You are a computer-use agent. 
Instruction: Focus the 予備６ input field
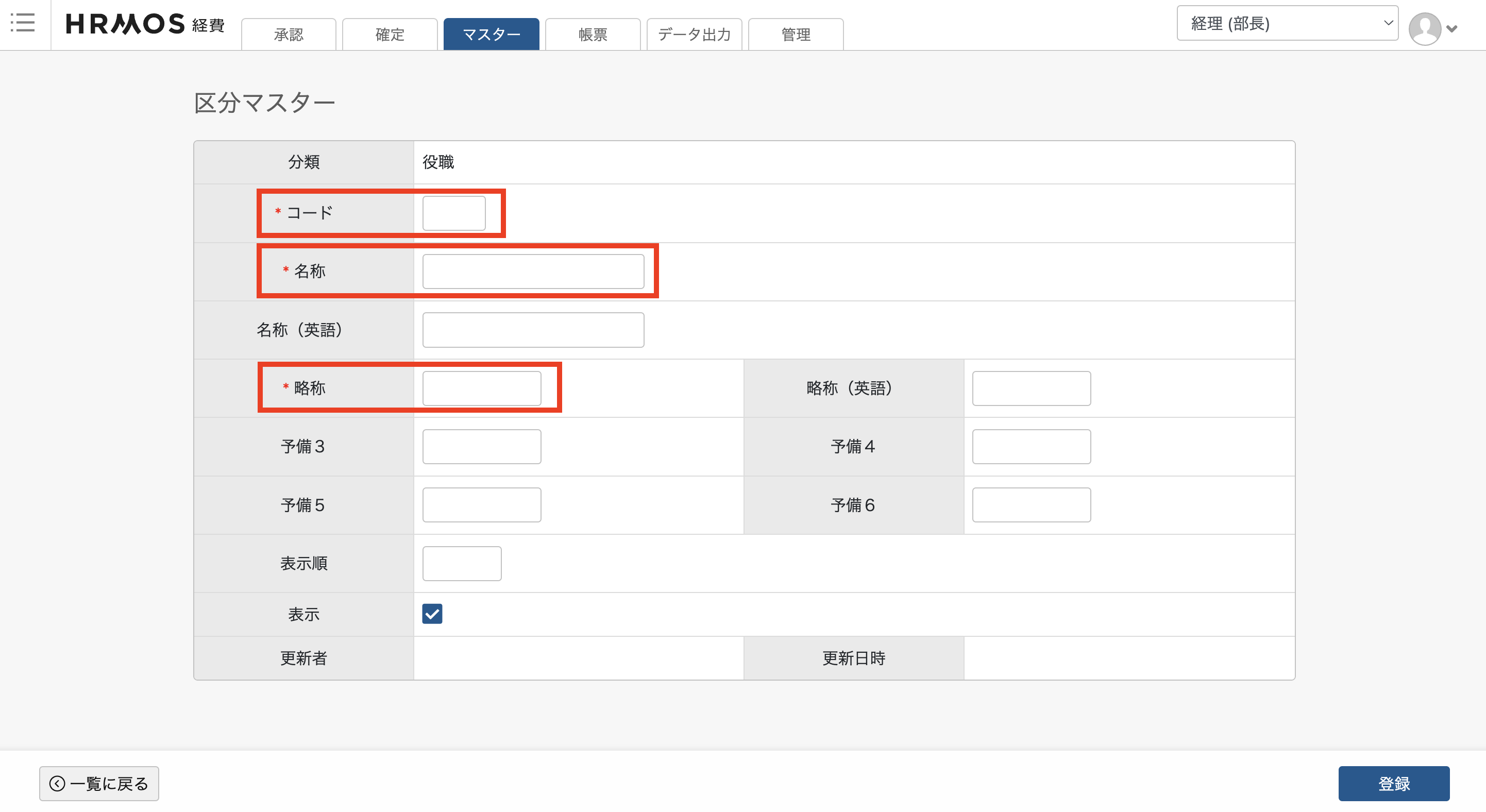(1032, 504)
